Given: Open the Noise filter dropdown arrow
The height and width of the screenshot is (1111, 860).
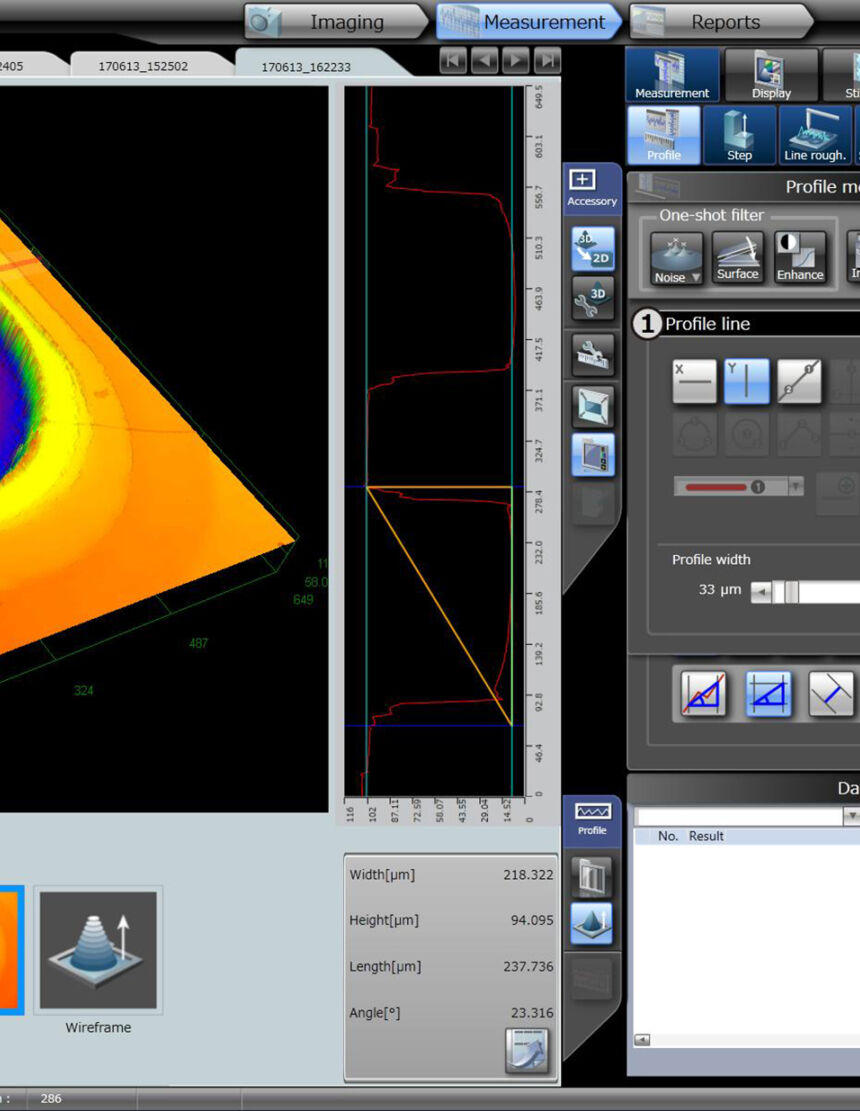Looking at the screenshot, I should pos(696,277).
